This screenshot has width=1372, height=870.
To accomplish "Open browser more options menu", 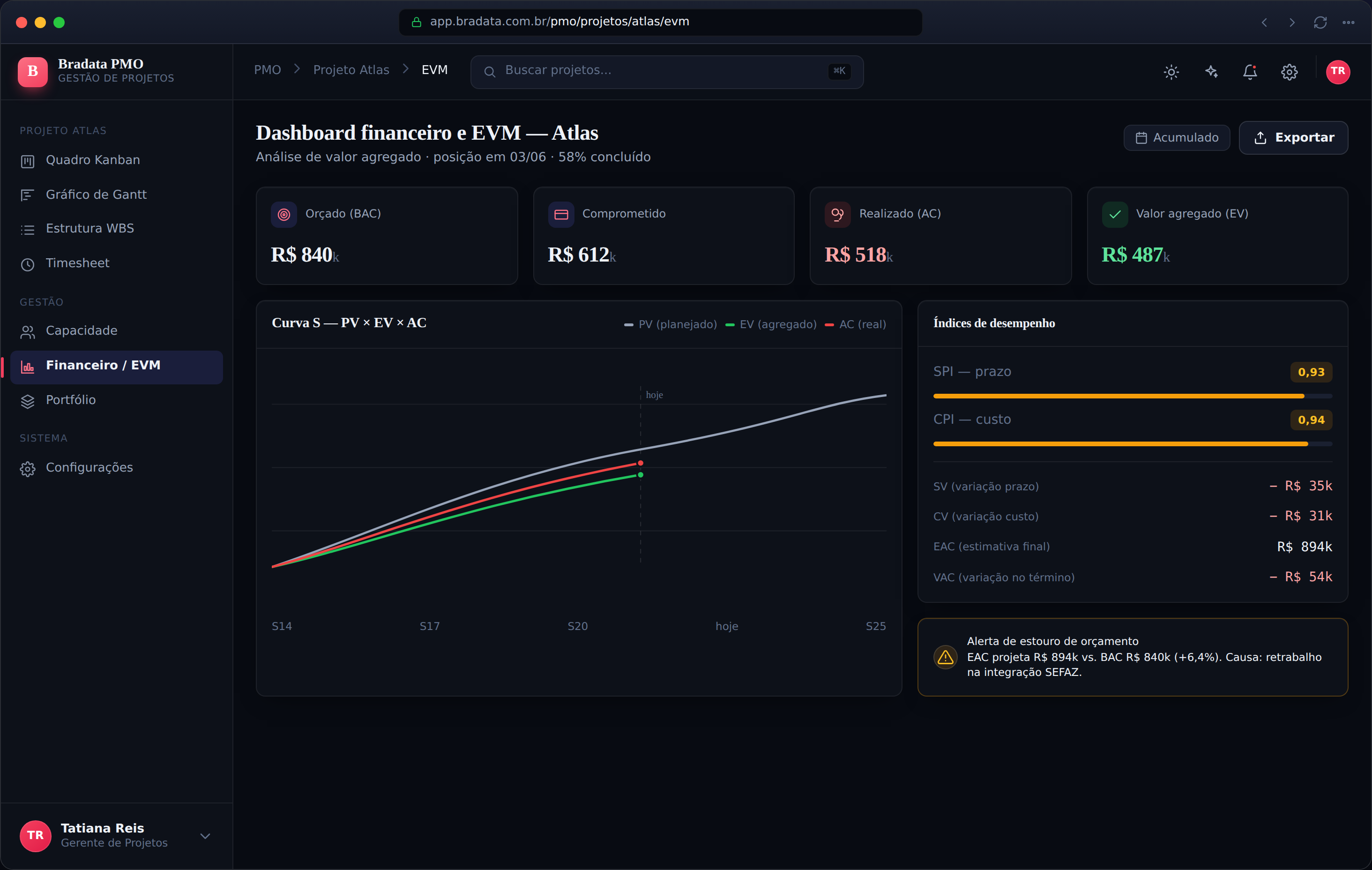I will [1348, 23].
